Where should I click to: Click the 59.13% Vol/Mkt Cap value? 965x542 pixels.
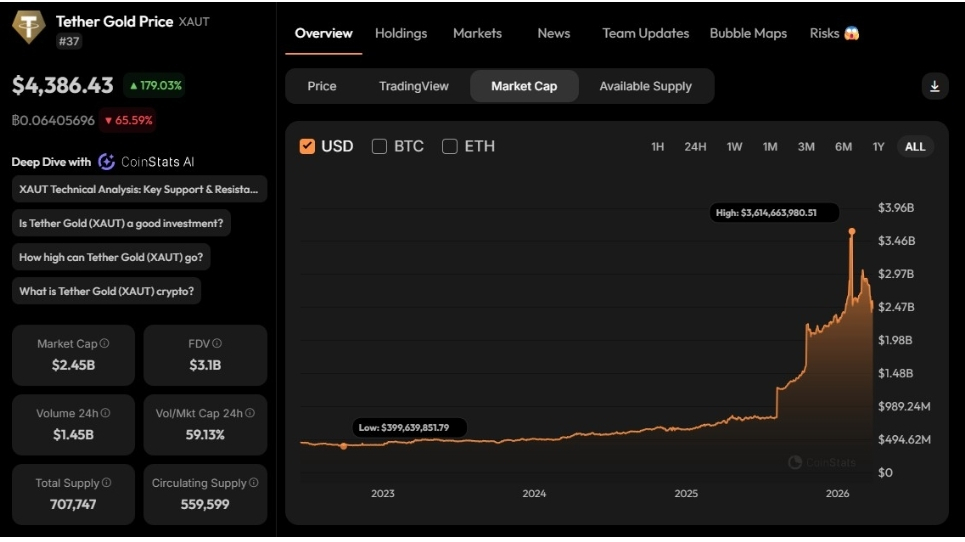(x=205, y=434)
